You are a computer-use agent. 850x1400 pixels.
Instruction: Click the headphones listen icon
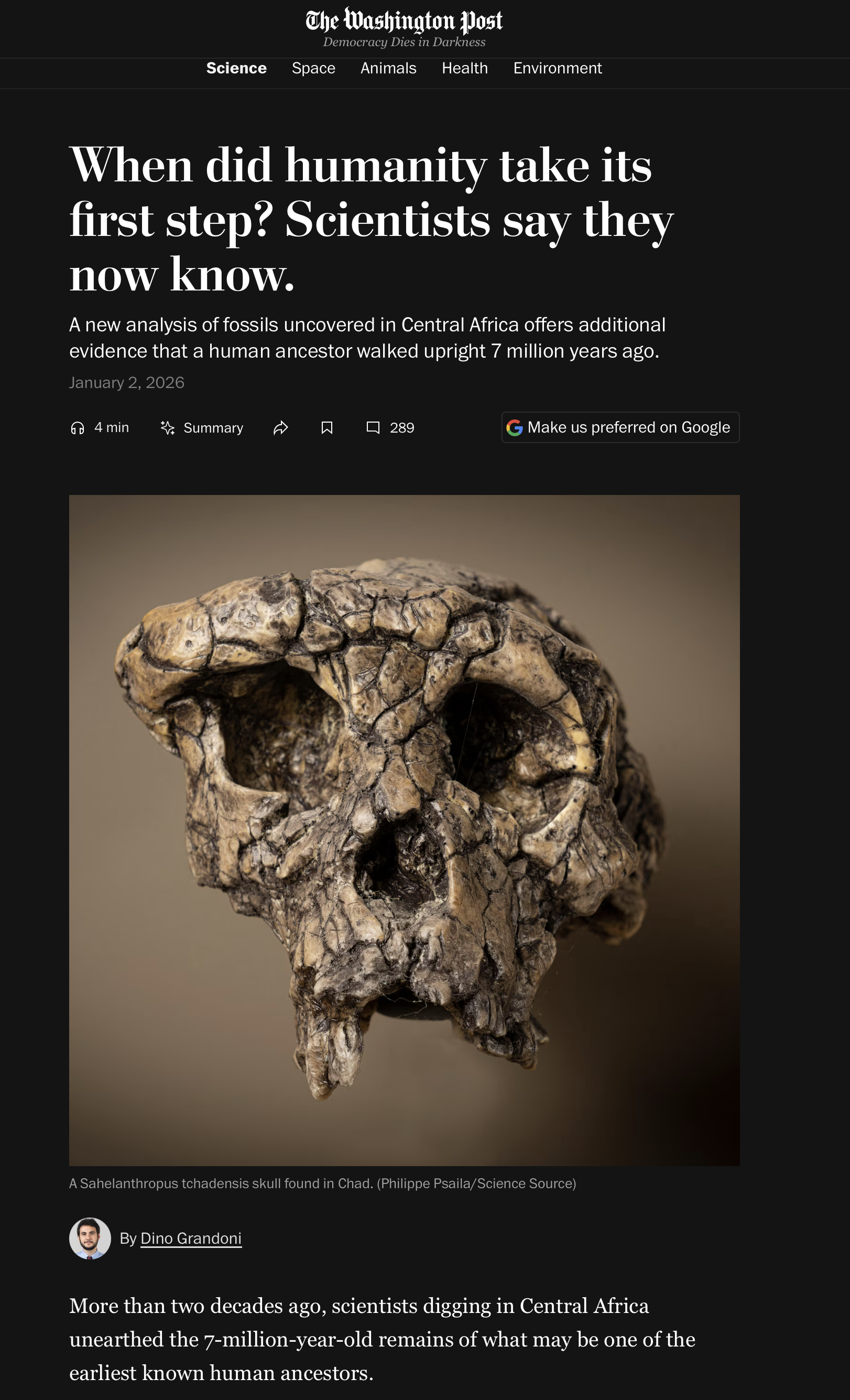coord(77,428)
